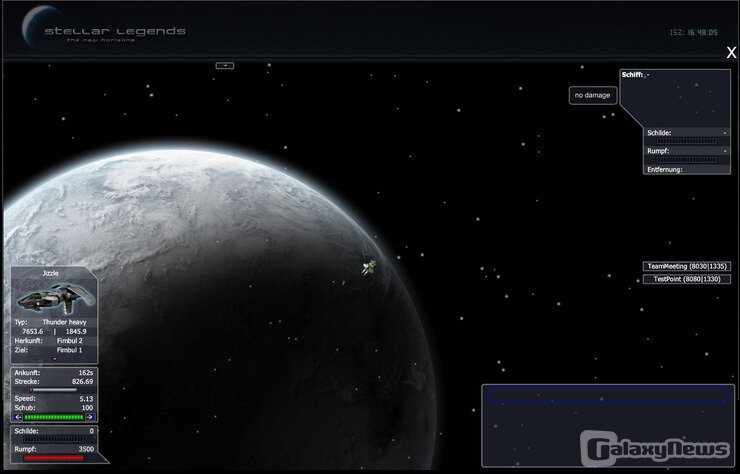Expand the red arrow below Ziel
The width and height of the screenshot is (740, 474).
[x=54, y=359]
